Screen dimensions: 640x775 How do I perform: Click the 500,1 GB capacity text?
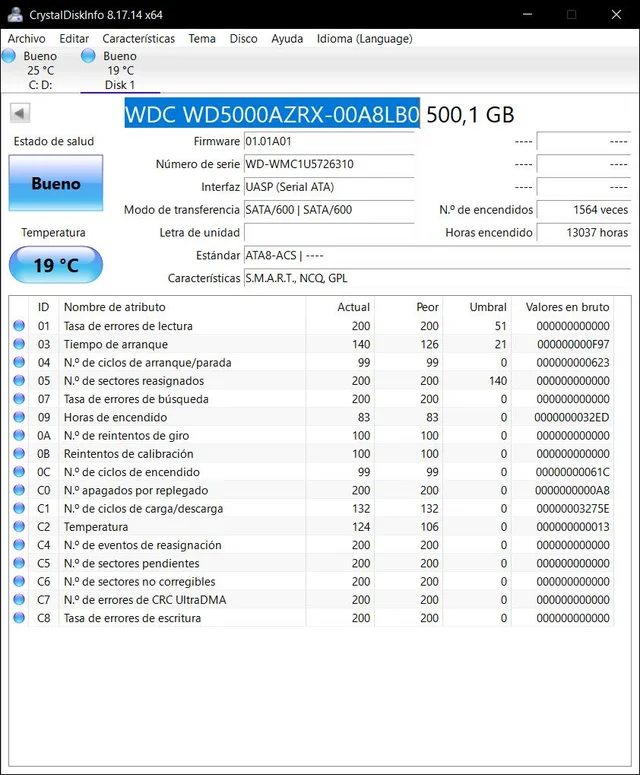(x=470, y=115)
